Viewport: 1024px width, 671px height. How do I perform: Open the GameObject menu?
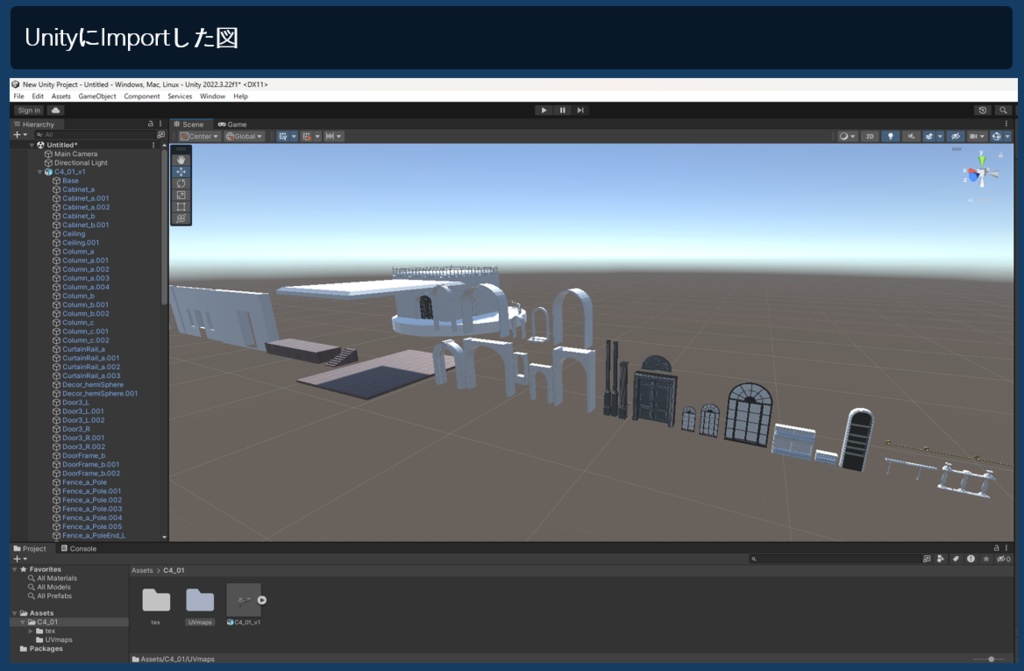(97, 96)
